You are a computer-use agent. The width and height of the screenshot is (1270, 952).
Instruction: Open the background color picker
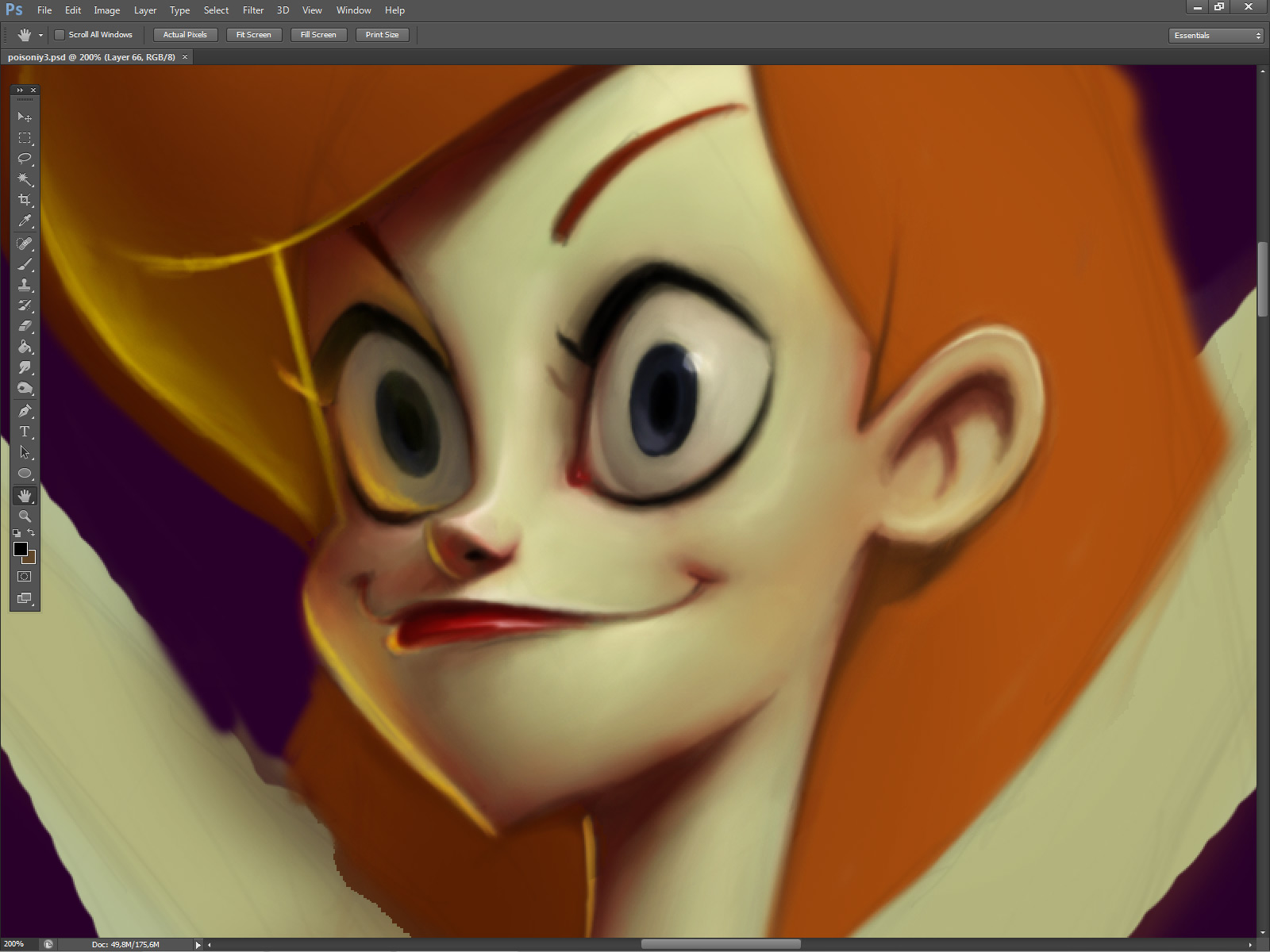click(x=32, y=559)
